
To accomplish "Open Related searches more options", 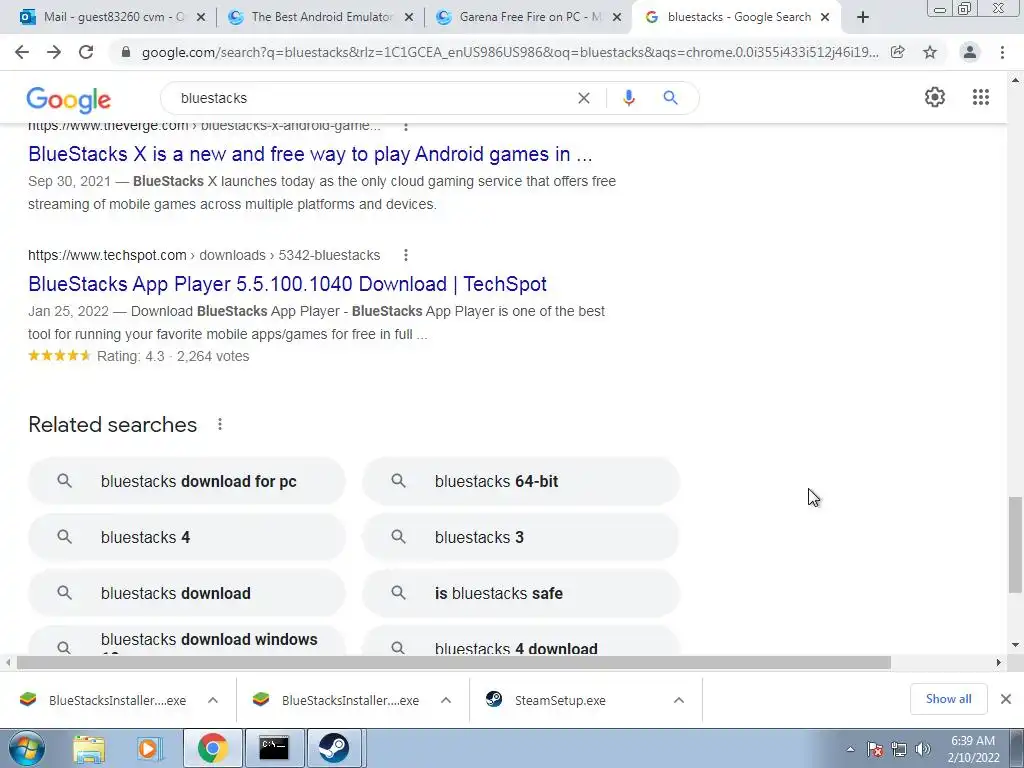I will [x=220, y=424].
